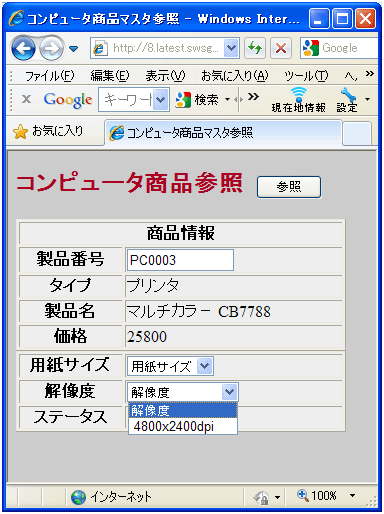The height and width of the screenshot is (514, 384).
Task: Open the 100% zoom level control
Action: click(325, 496)
